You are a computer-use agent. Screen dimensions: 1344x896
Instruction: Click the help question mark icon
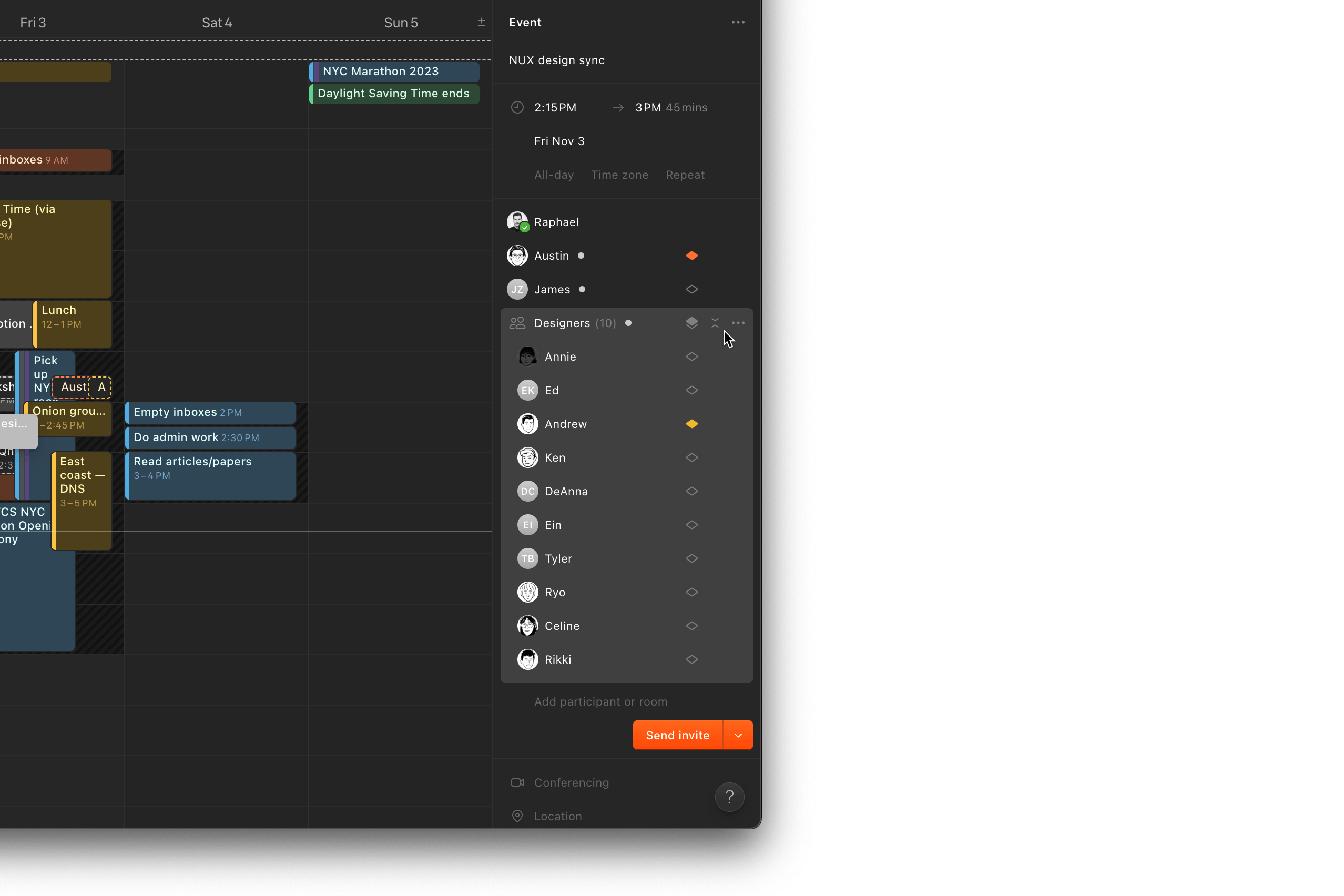(x=730, y=797)
